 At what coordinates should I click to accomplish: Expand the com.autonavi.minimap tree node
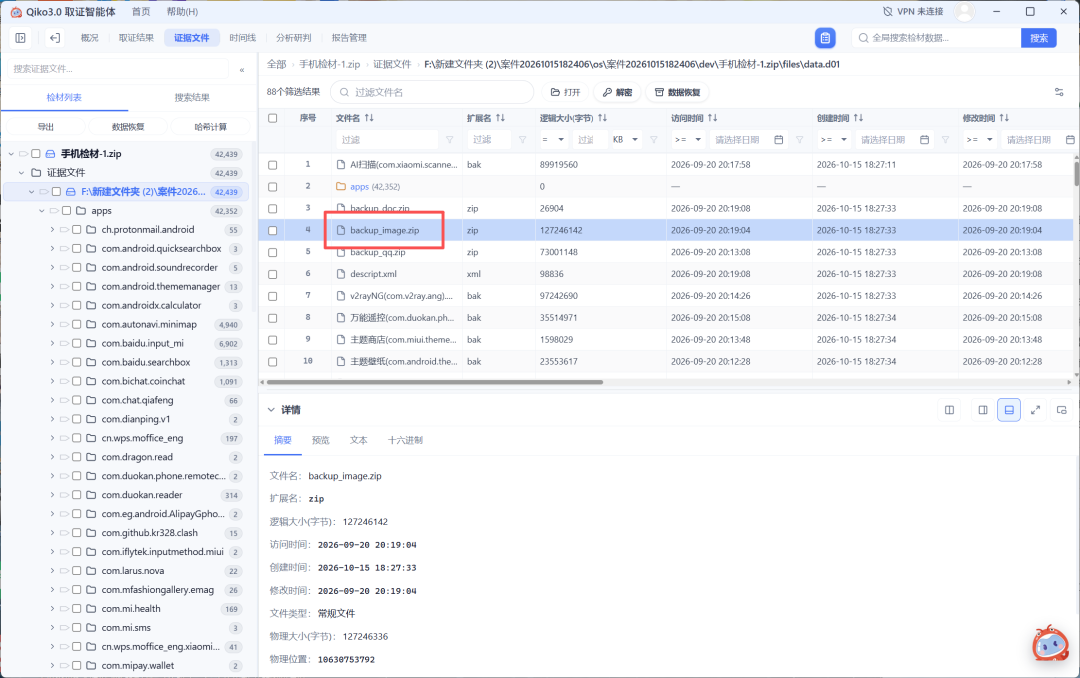(52, 325)
